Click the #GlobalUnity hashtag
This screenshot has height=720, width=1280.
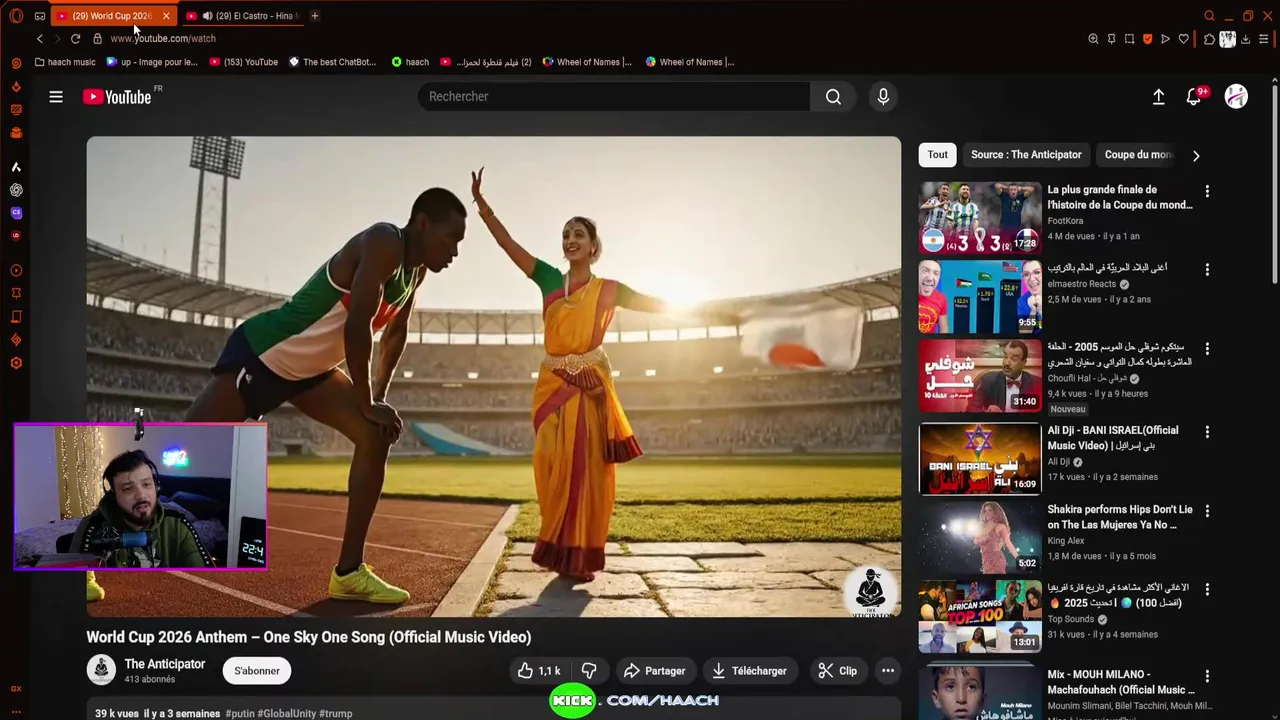pyautogui.click(x=287, y=713)
